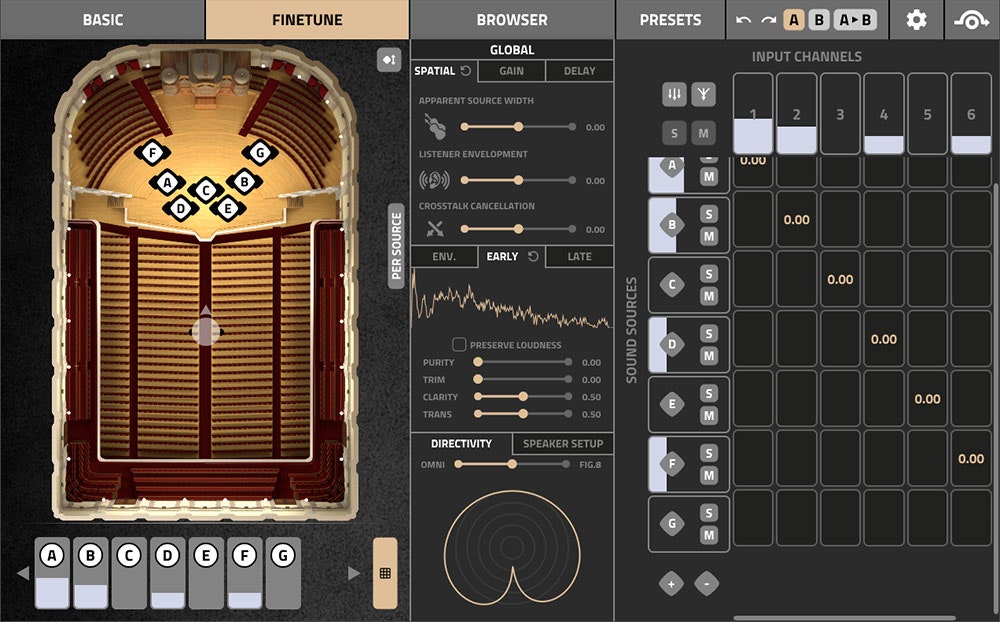The image size is (1000, 622).
Task: Select sound source G diamond in matrix
Action: 672,524
